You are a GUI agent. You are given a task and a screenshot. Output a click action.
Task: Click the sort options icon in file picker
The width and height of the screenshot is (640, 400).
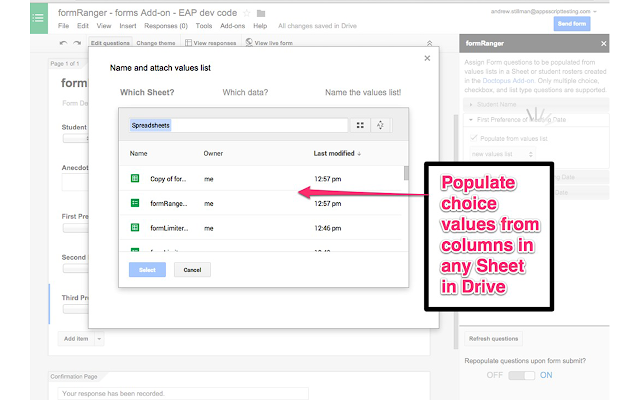click(380, 125)
